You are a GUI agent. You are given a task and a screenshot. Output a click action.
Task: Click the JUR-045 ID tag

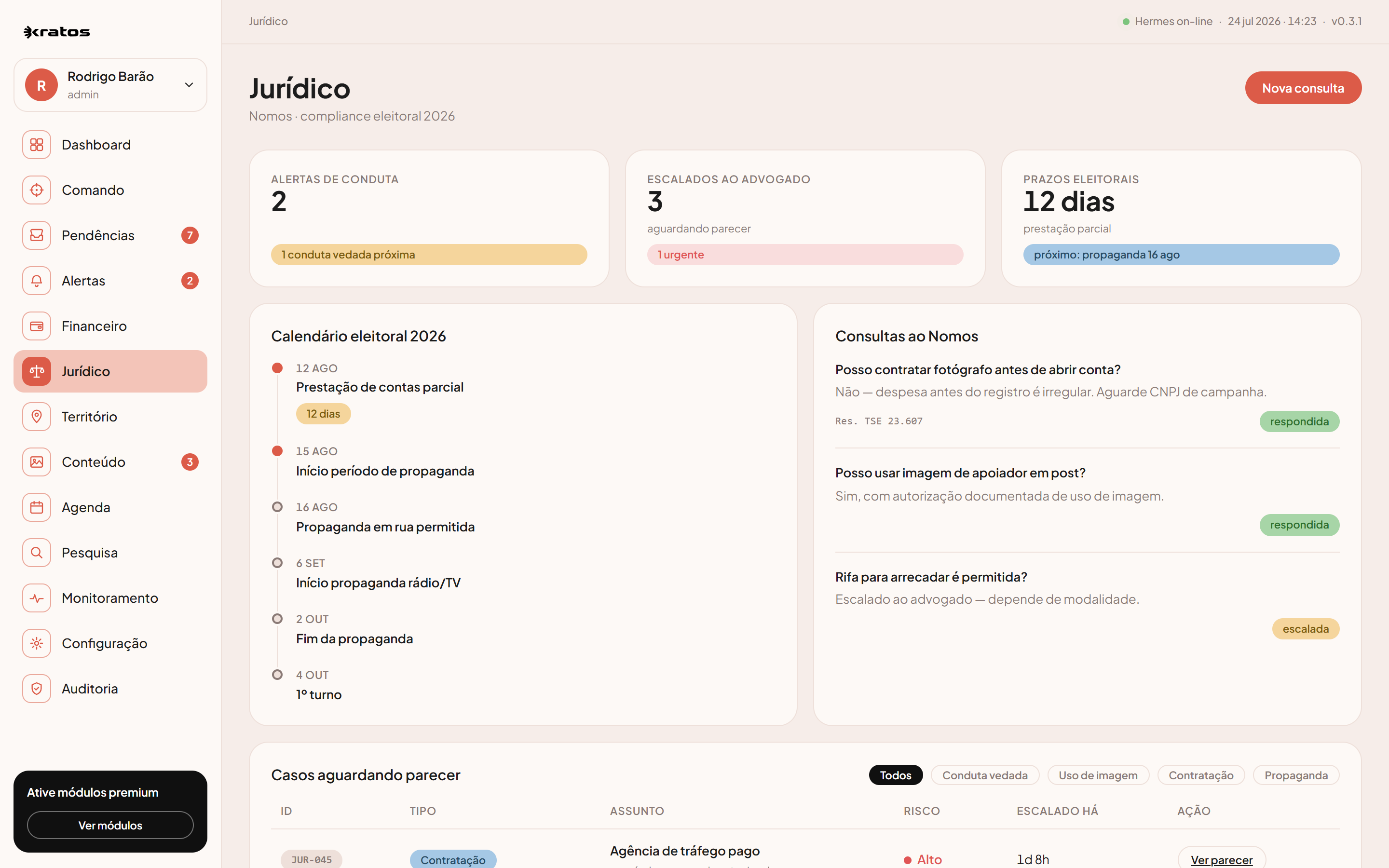311,859
